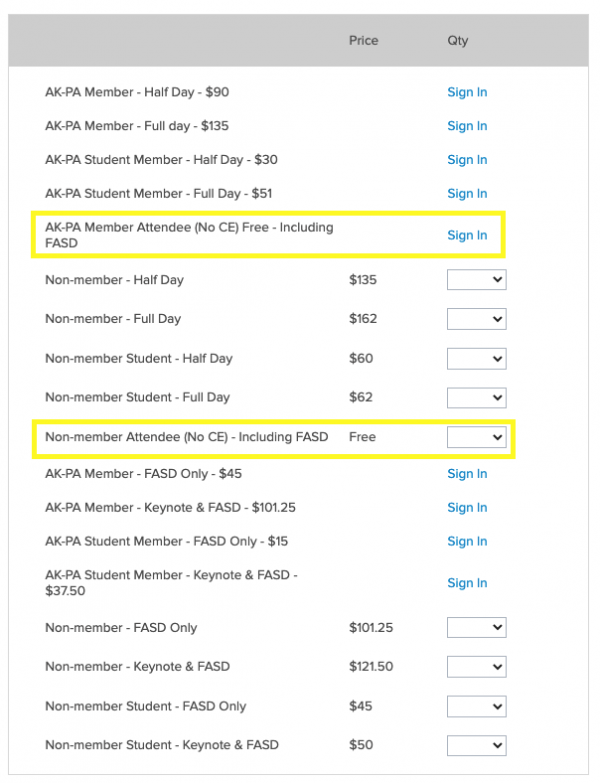Click the Free price for Non-member Attendee
The height and width of the screenshot is (783, 600).
tap(362, 437)
